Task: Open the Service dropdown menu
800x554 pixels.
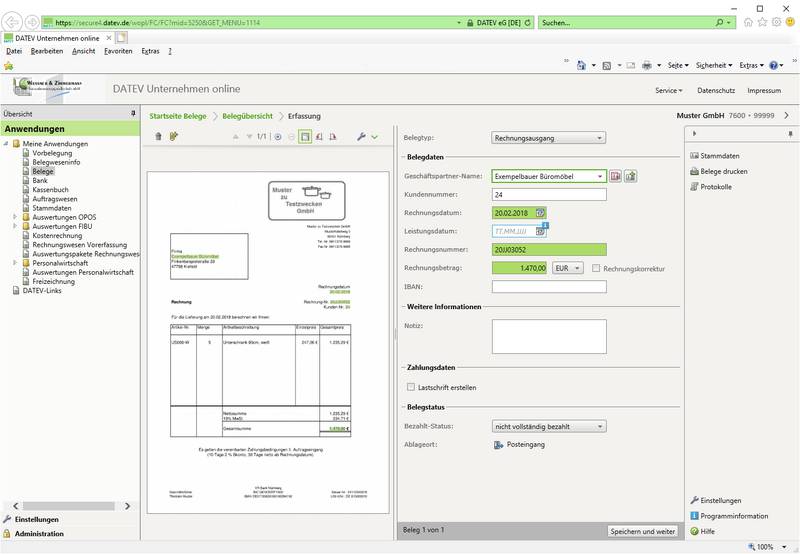Action: (x=669, y=90)
